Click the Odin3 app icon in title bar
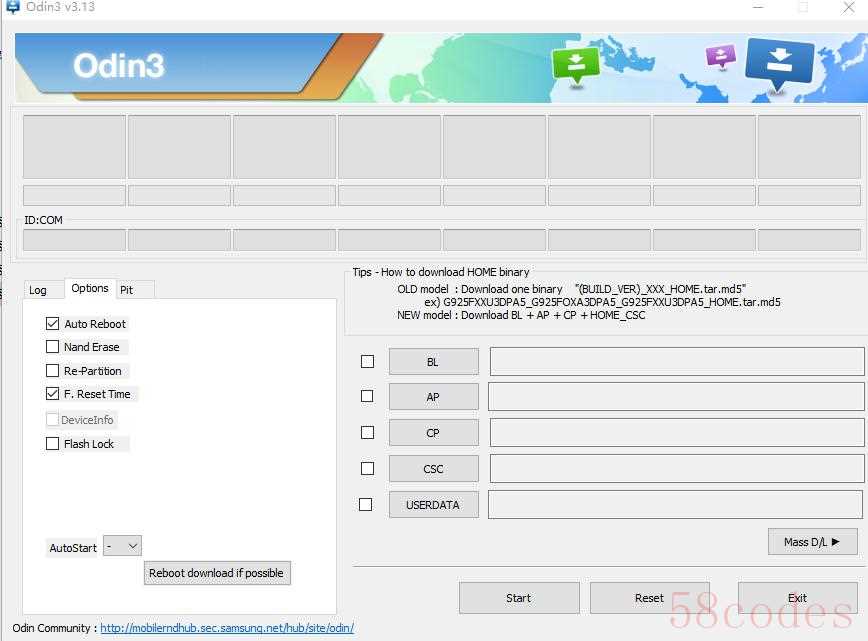The image size is (868, 641). tap(12, 7)
